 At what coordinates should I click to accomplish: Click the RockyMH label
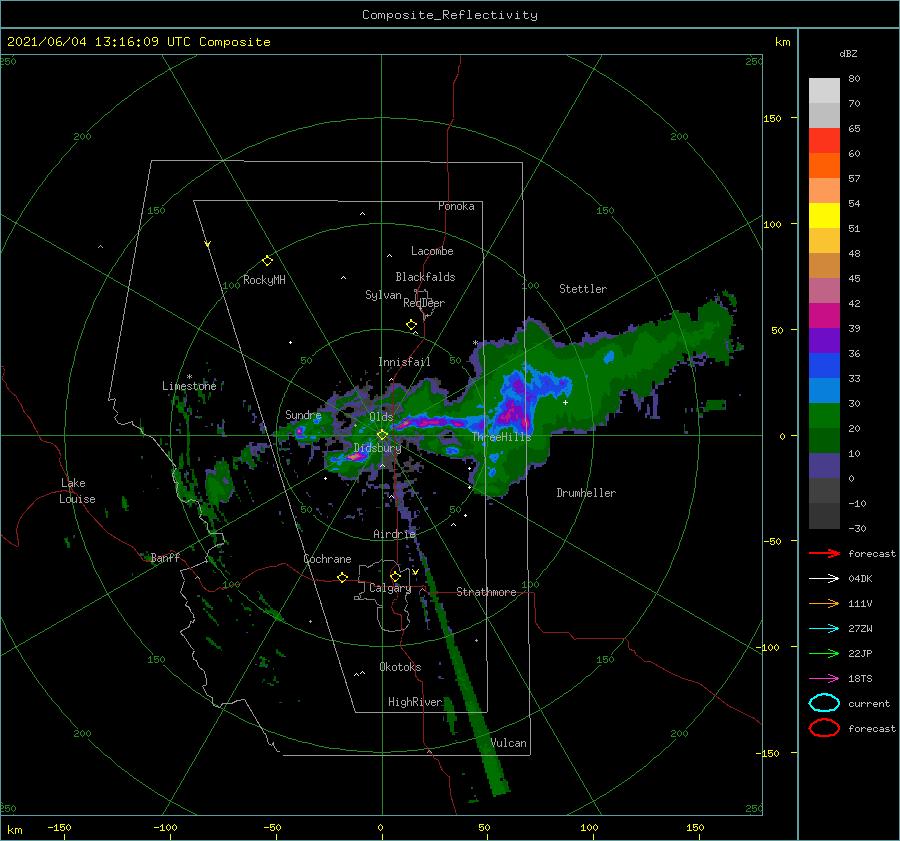pos(264,280)
